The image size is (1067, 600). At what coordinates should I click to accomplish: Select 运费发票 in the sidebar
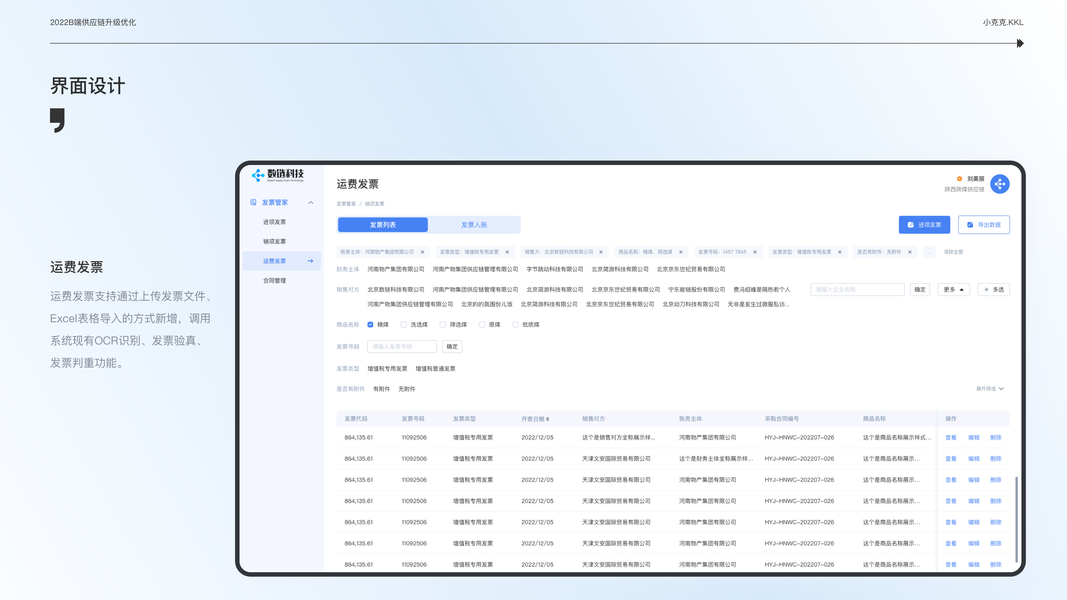282,261
